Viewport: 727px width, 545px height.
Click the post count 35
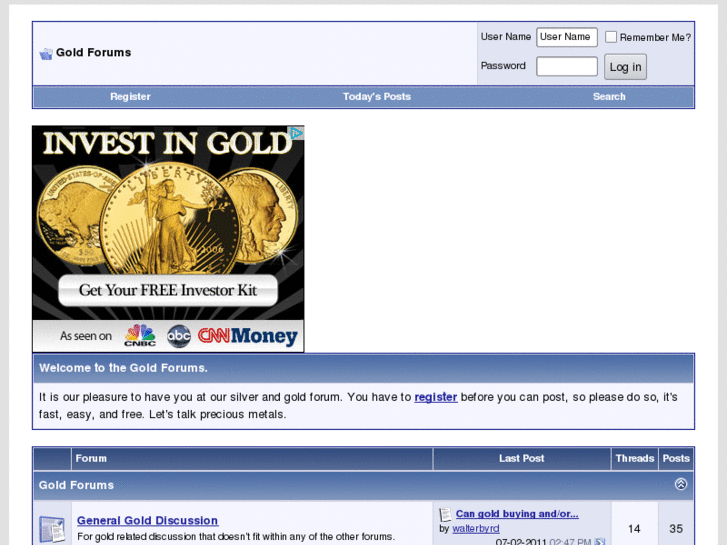click(676, 529)
